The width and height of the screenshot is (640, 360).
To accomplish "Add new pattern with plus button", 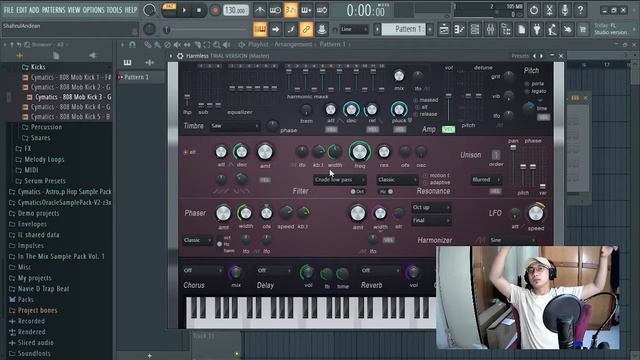I will tap(430, 29).
